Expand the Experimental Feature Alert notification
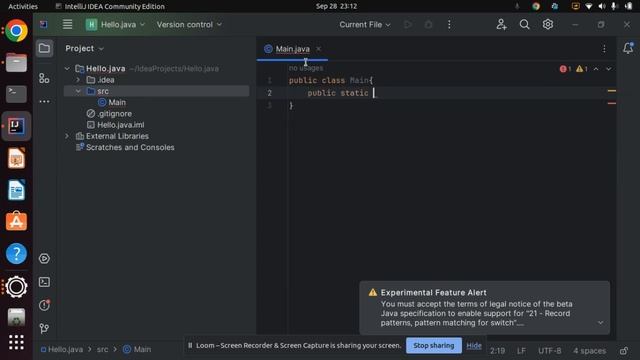Image resolution: width=640 pixels, height=360 pixels. point(600,322)
